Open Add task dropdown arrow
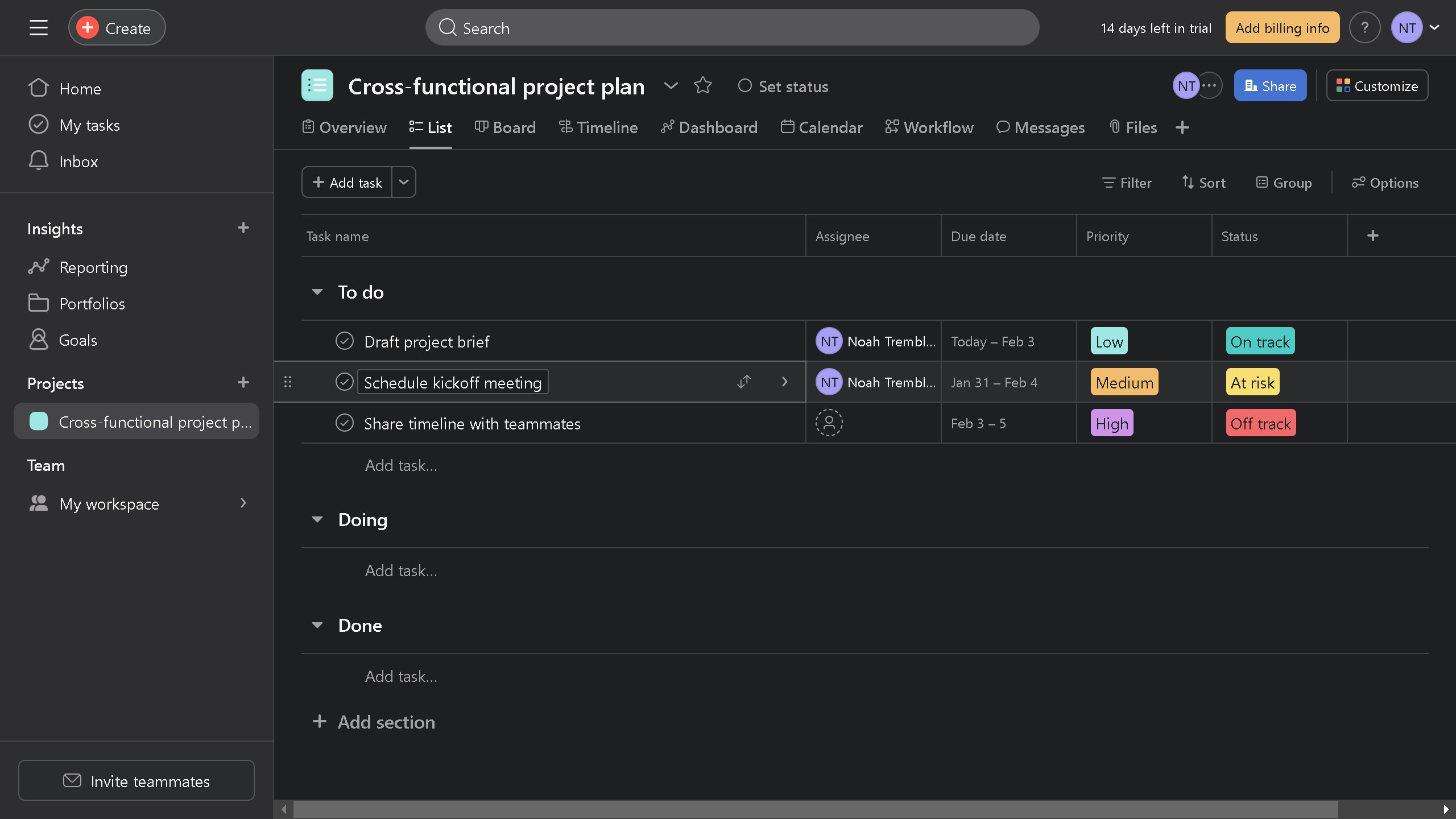 [x=404, y=183]
